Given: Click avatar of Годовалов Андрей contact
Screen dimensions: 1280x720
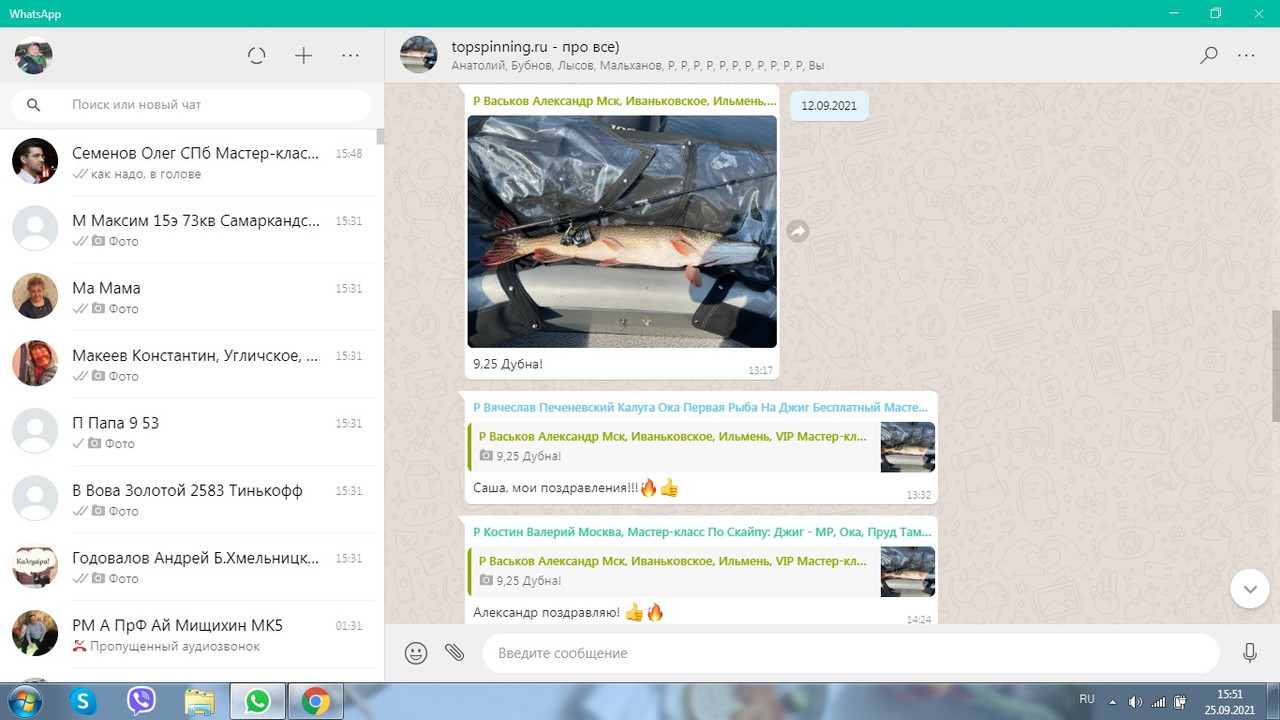Looking at the screenshot, I should [x=35, y=566].
